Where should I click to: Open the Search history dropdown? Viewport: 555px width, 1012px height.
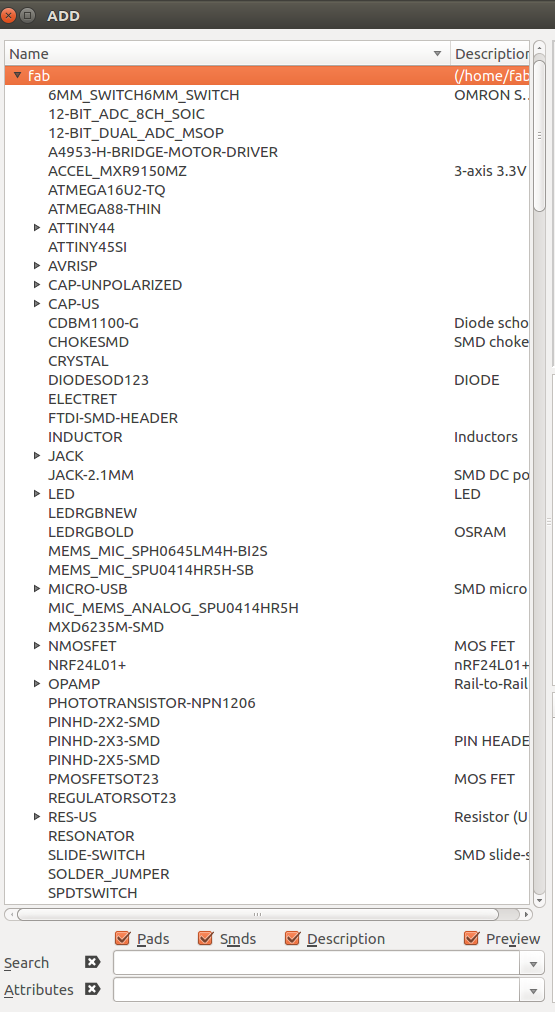click(x=533, y=964)
